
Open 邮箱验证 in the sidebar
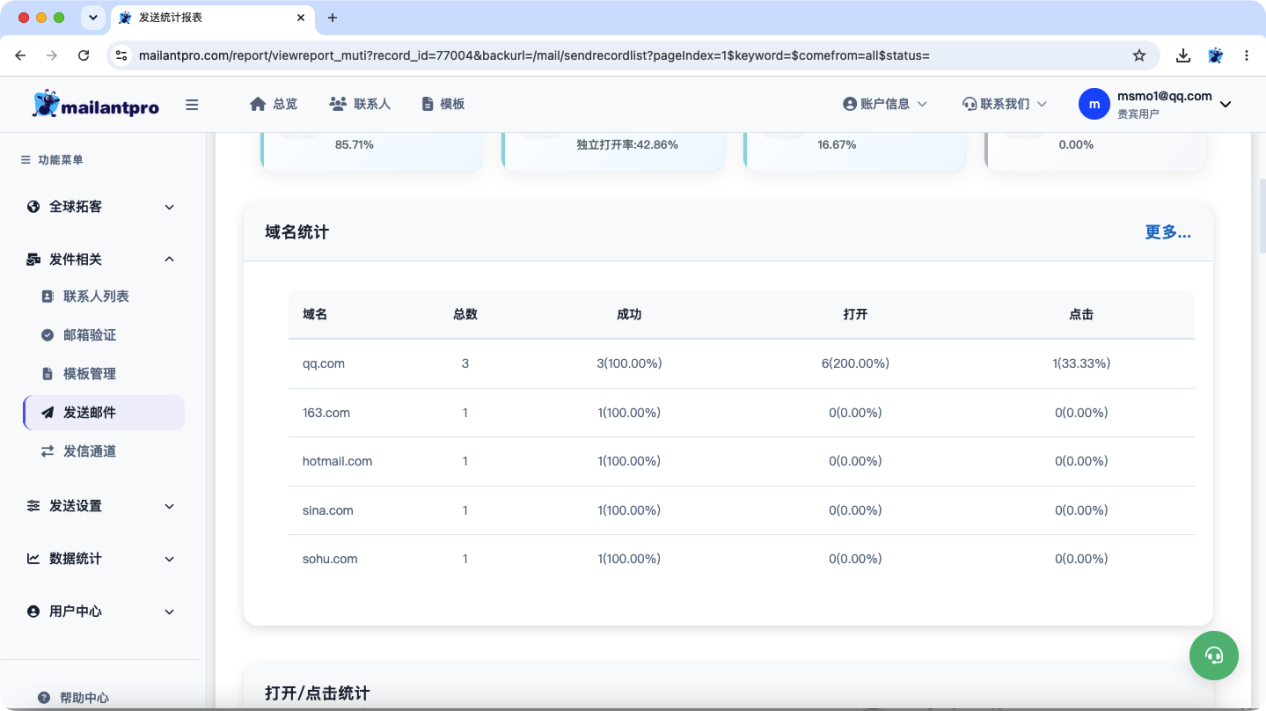[90, 335]
